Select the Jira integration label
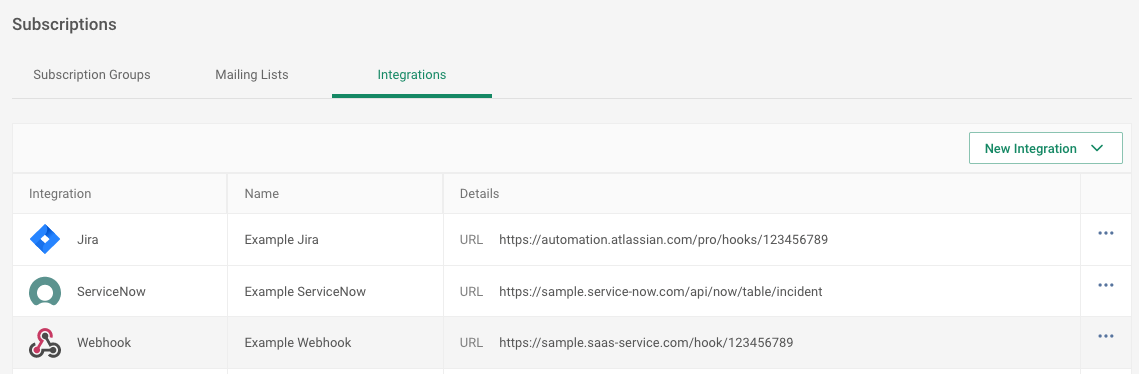Screen dimensions: 1139x374 tap(87, 240)
